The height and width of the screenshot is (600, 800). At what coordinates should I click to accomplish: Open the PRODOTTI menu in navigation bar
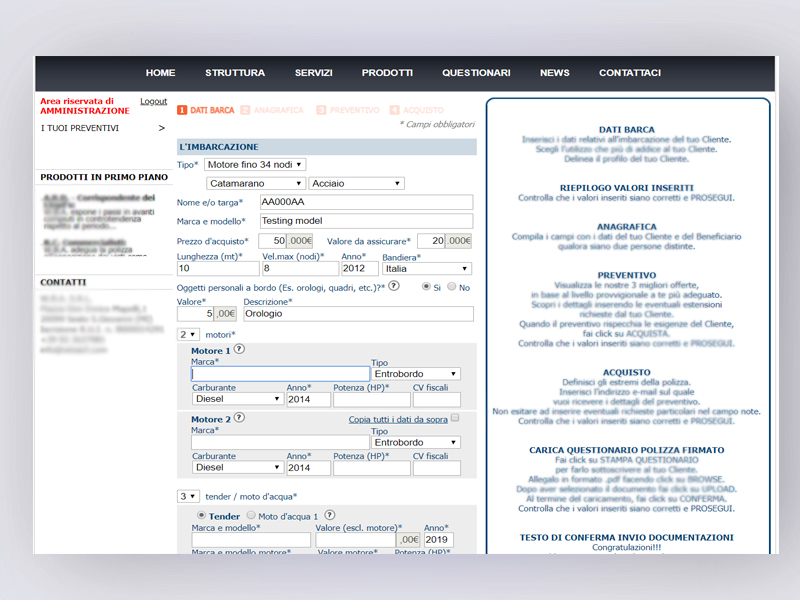(x=387, y=73)
